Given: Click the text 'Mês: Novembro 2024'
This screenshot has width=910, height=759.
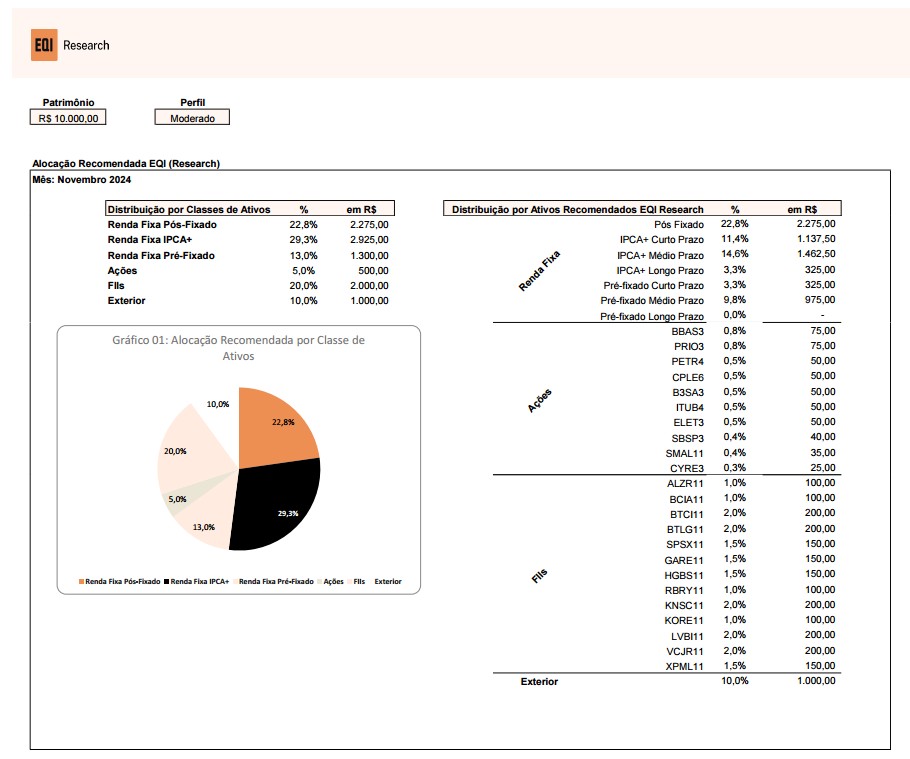Looking at the screenshot, I should click(82, 180).
